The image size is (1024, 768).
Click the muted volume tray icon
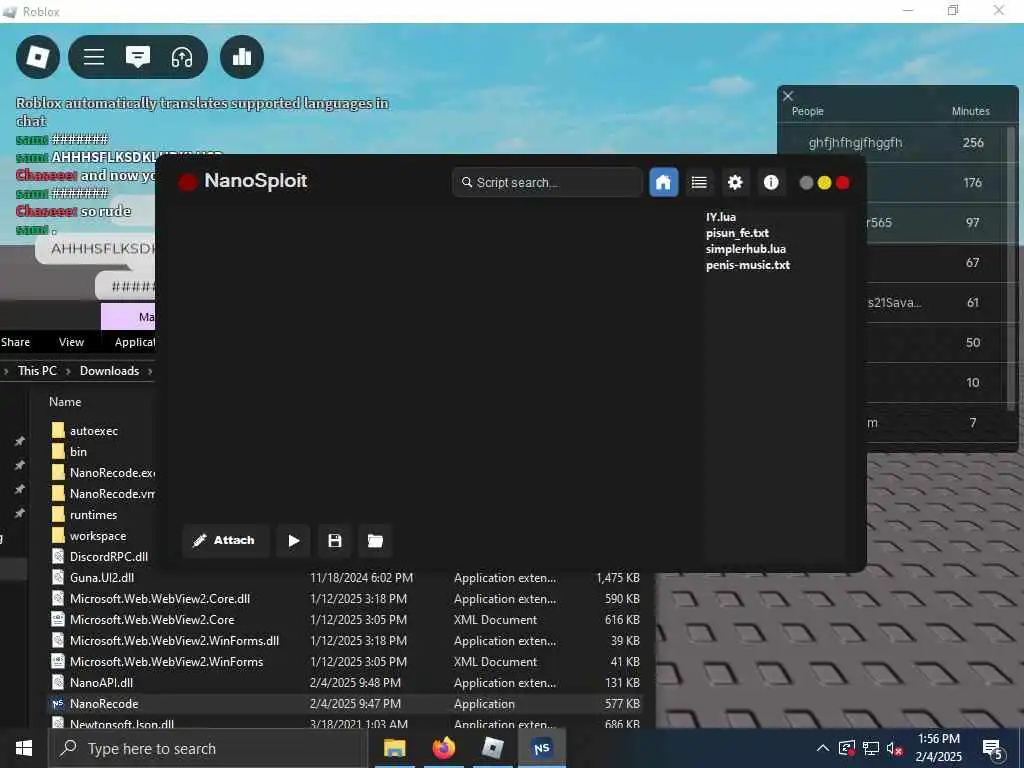895,748
